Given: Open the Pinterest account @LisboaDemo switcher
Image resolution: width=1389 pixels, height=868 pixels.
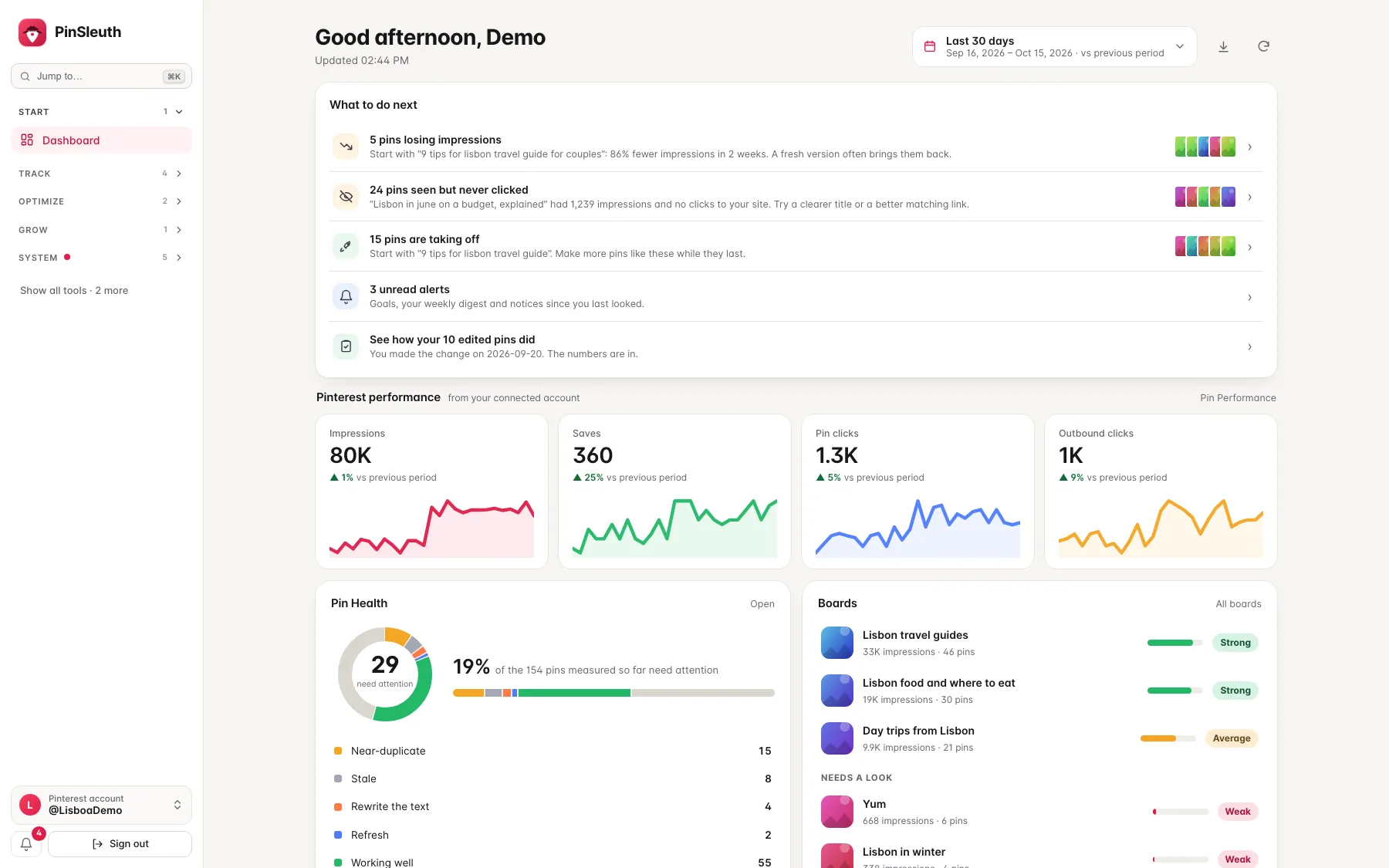Looking at the screenshot, I should (x=101, y=805).
